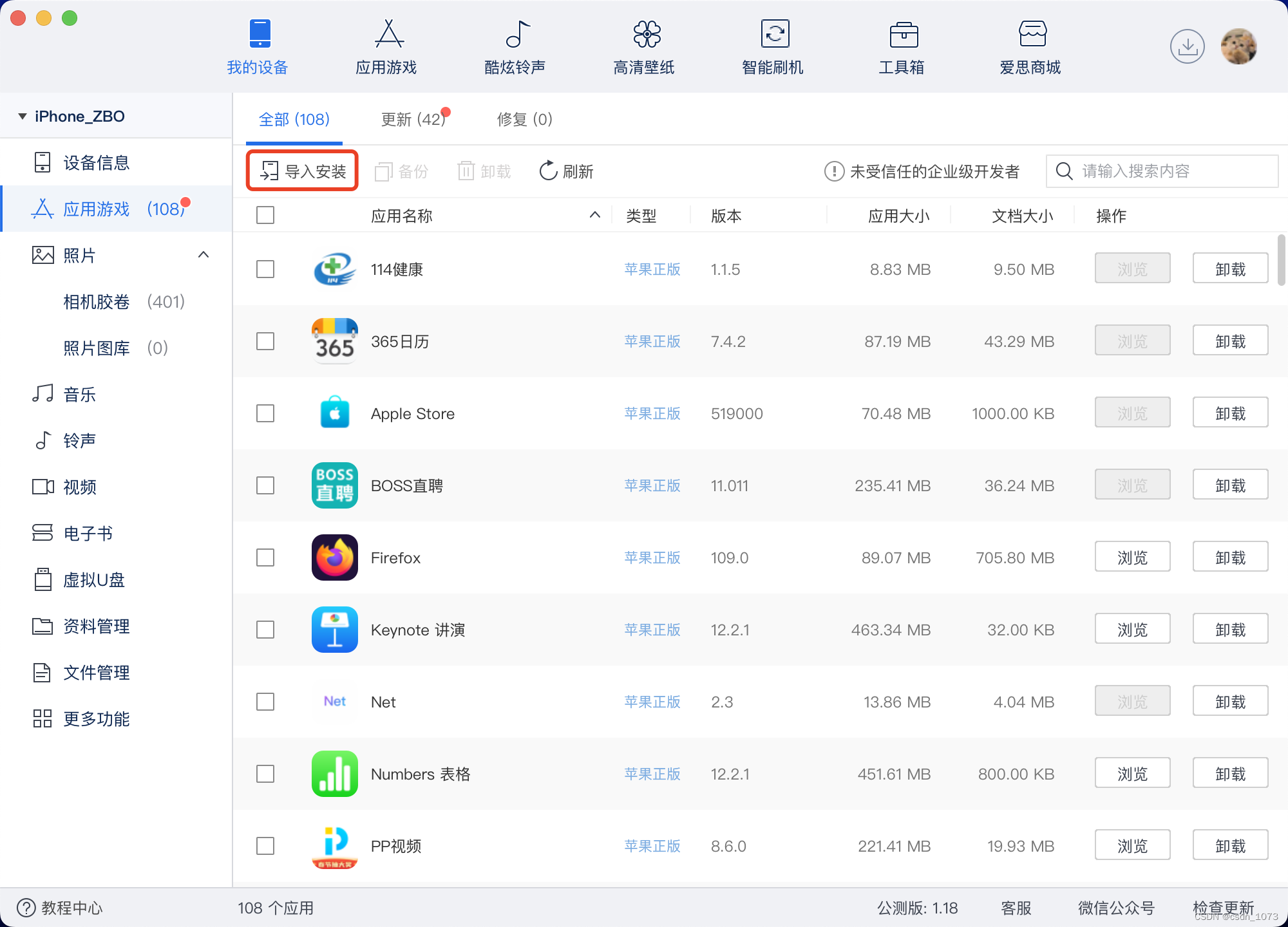Click the PP视频 app icon

click(x=334, y=846)
